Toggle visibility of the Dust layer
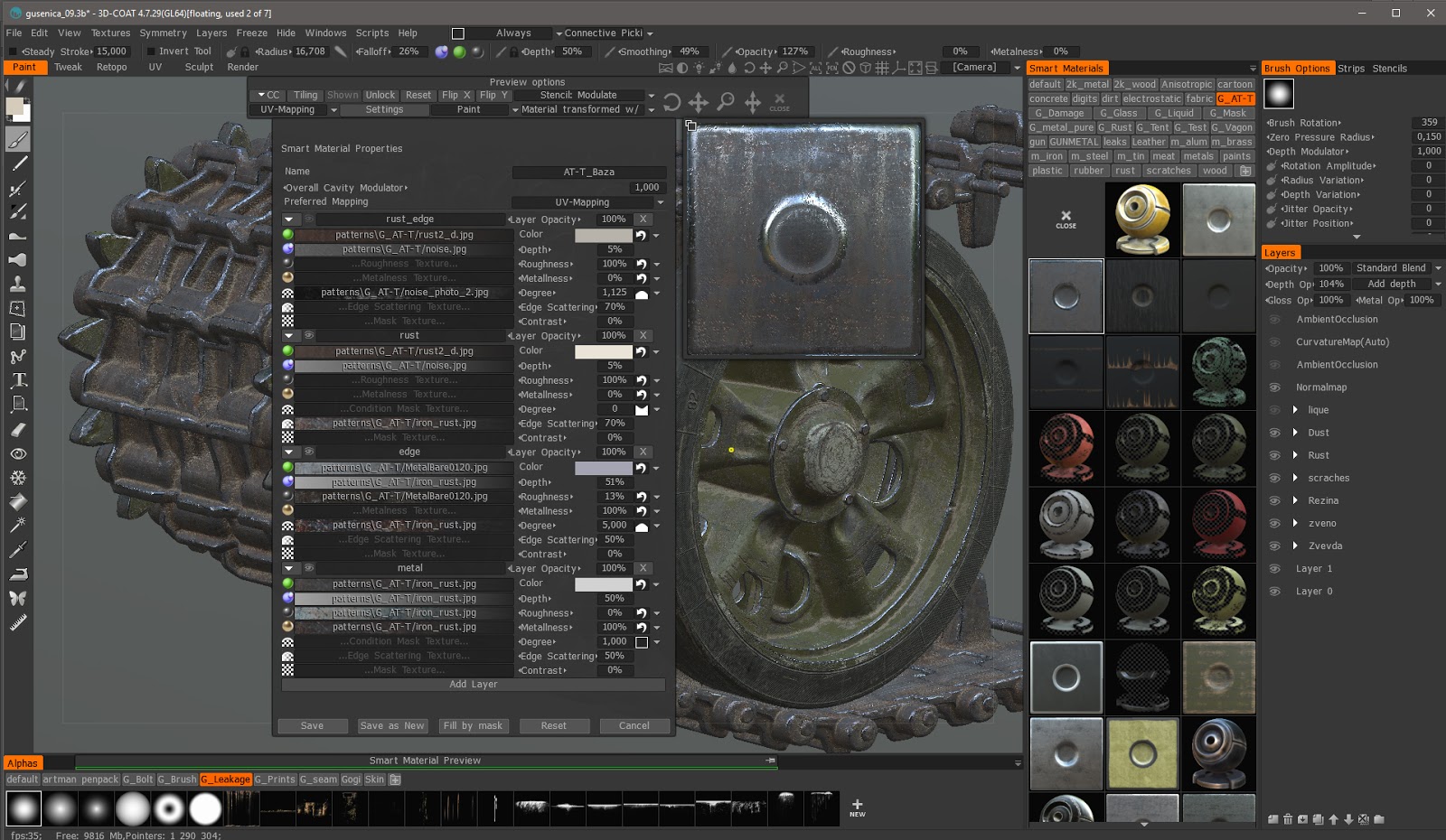This screenshot has height=840, width=1446. pyautogui.click(x=1274, y=433)
